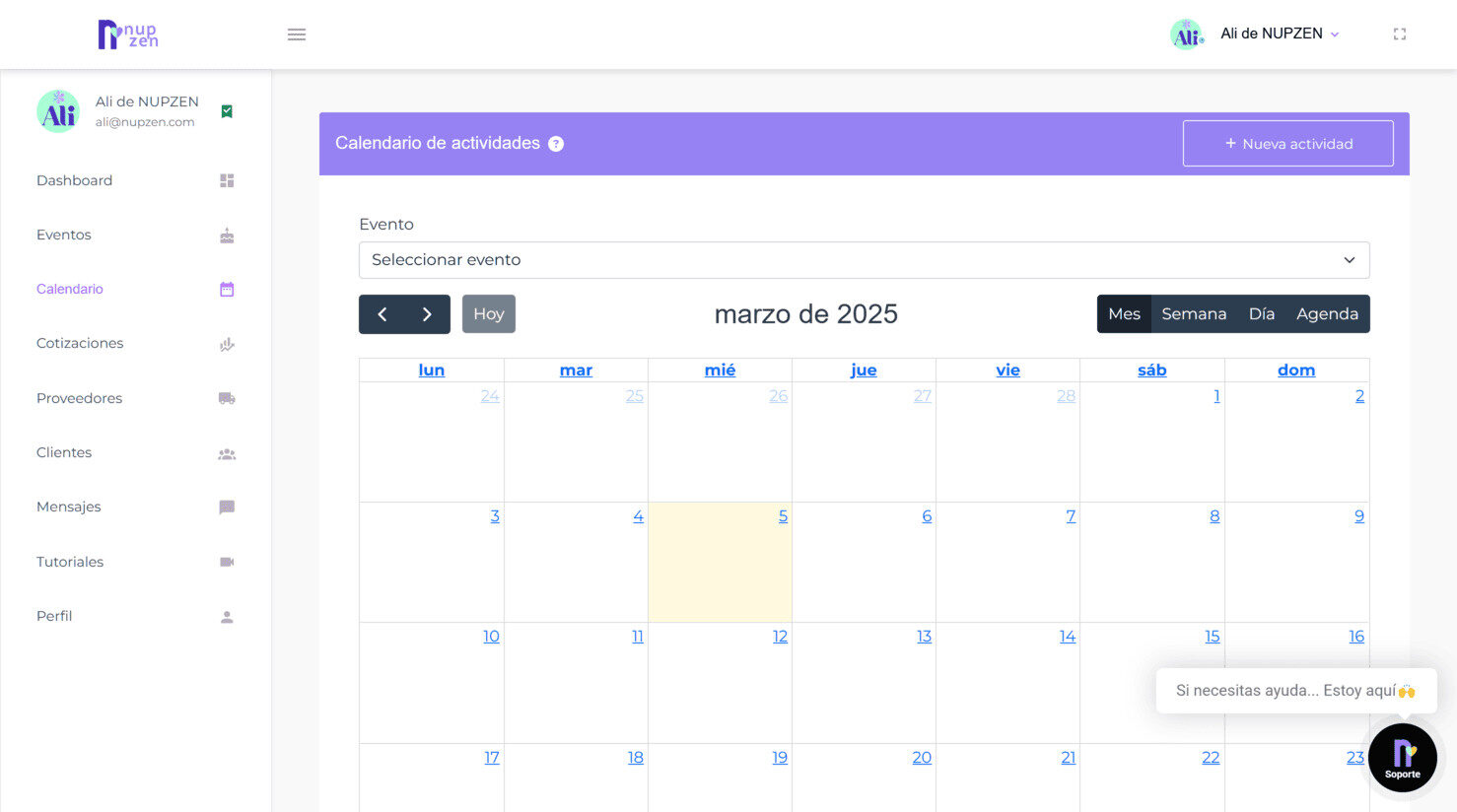Screen dimensions: 1457x812
Task: Expand the Ali de NUPZEN account menu
Action: click(x=1280, y=34)
